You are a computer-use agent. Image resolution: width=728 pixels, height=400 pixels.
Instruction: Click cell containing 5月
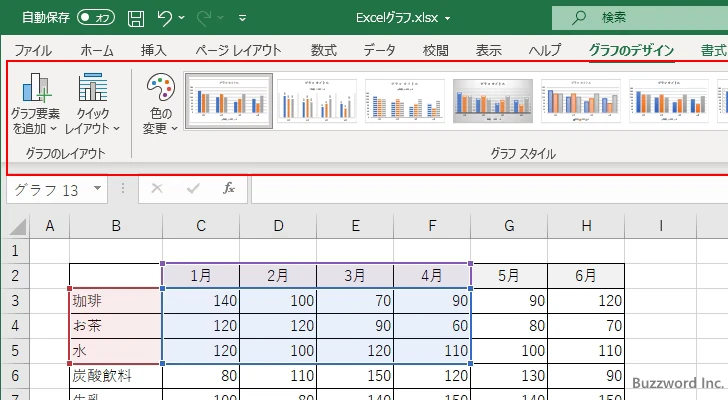tap(509, 276)
